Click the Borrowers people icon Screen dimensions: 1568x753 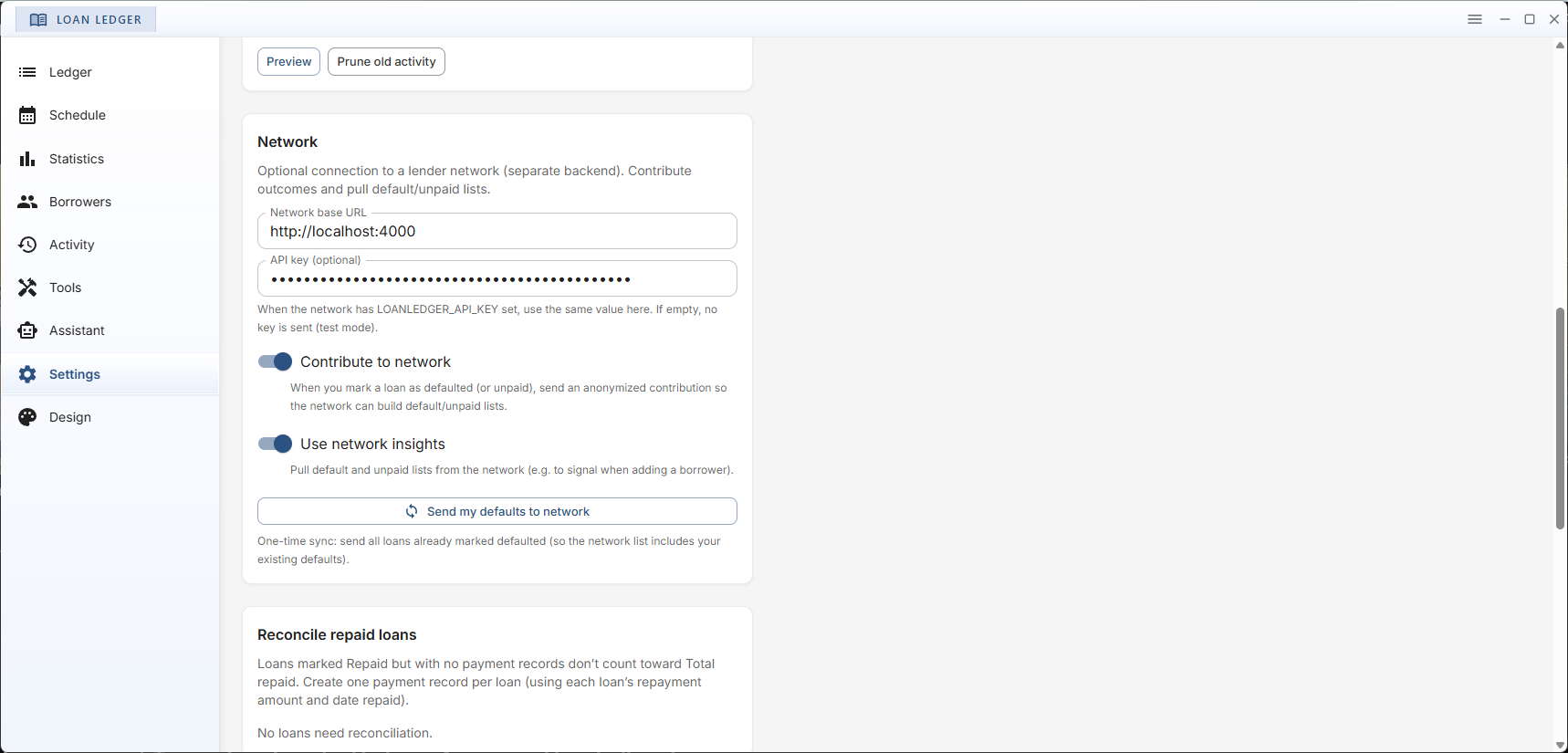(x=27, y=202)
